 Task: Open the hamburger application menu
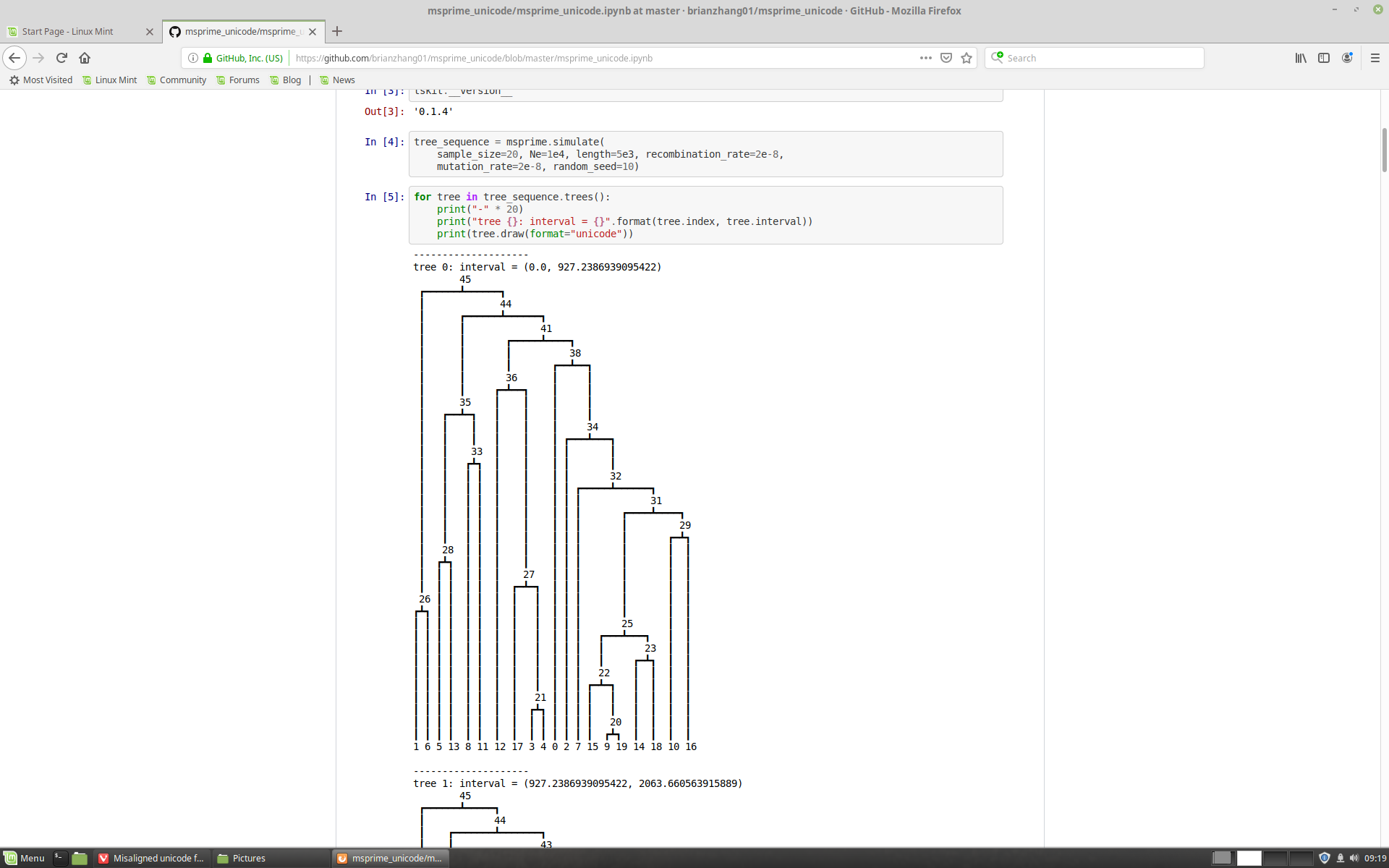(x=1375, y=58)
